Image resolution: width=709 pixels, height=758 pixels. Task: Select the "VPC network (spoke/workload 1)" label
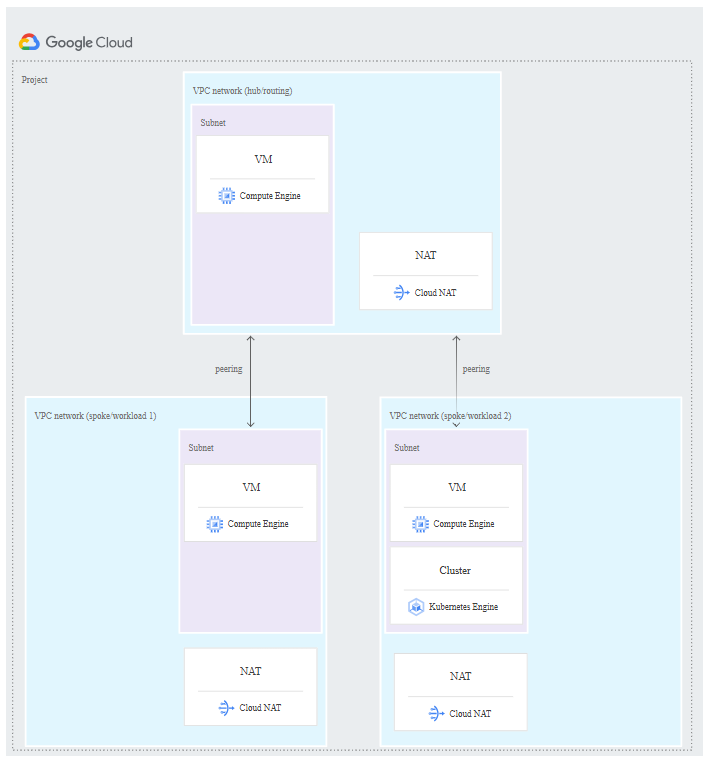pos(95,415)
